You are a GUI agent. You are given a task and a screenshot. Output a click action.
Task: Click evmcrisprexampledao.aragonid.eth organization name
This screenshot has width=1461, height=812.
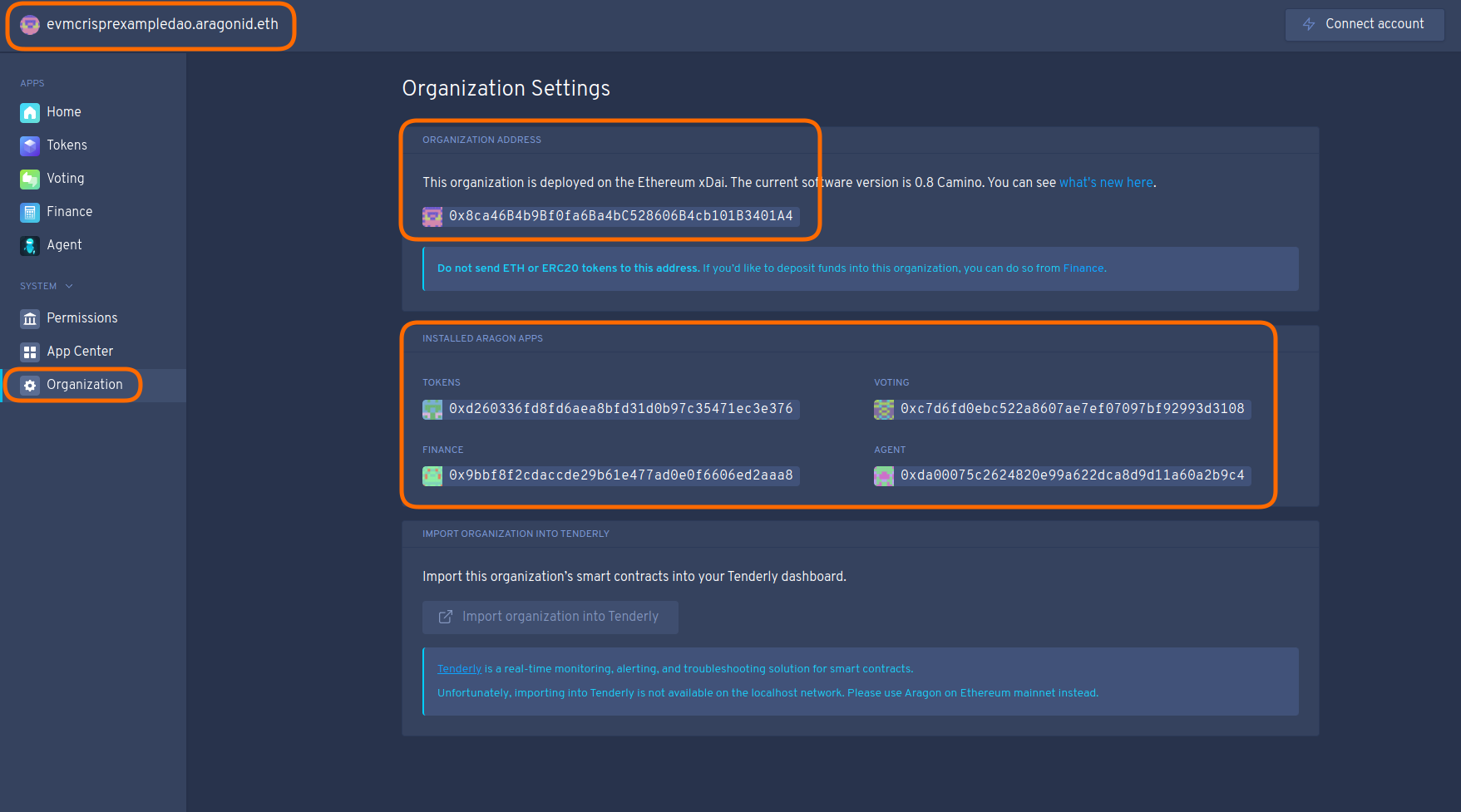[x=162, y=24]
